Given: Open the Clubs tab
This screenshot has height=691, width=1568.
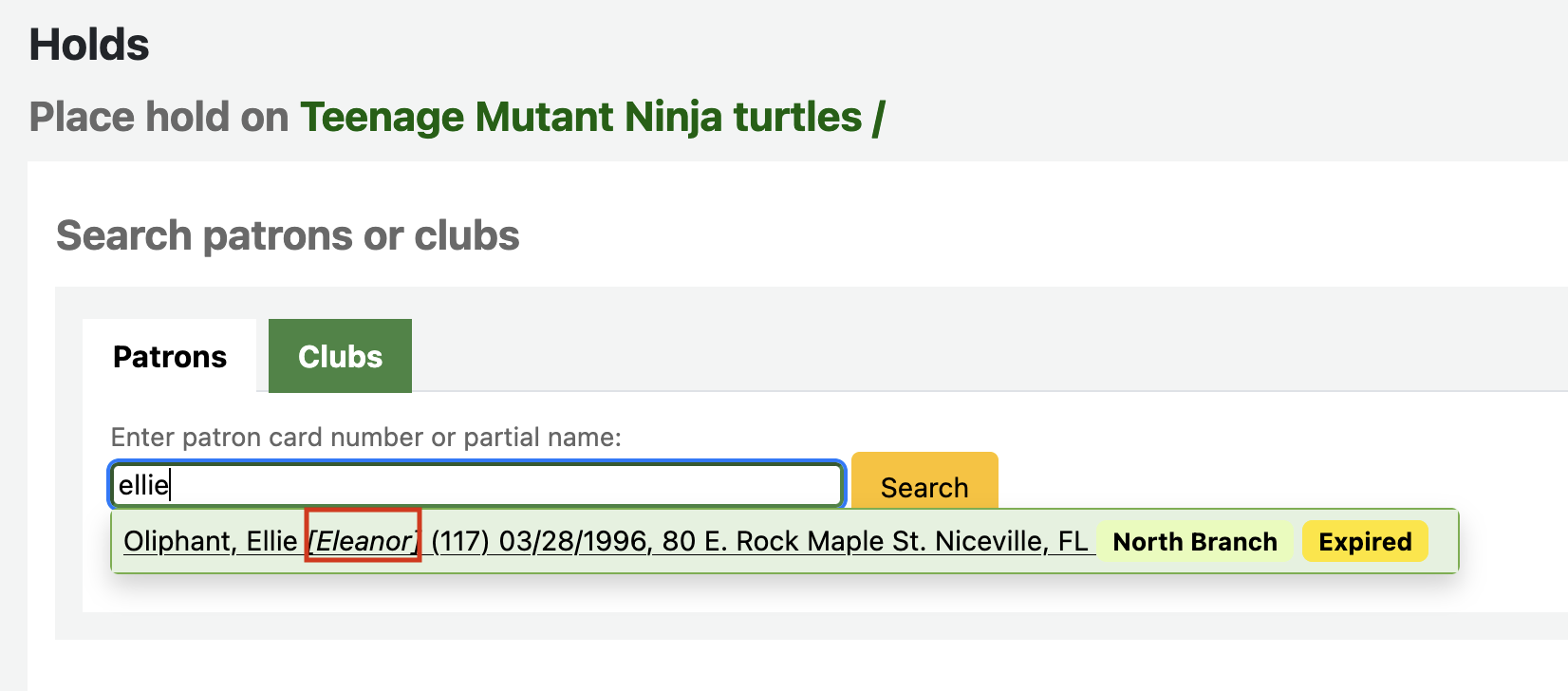Looking at the screenshot, I should pyautogui.click(x=340, y=357).
